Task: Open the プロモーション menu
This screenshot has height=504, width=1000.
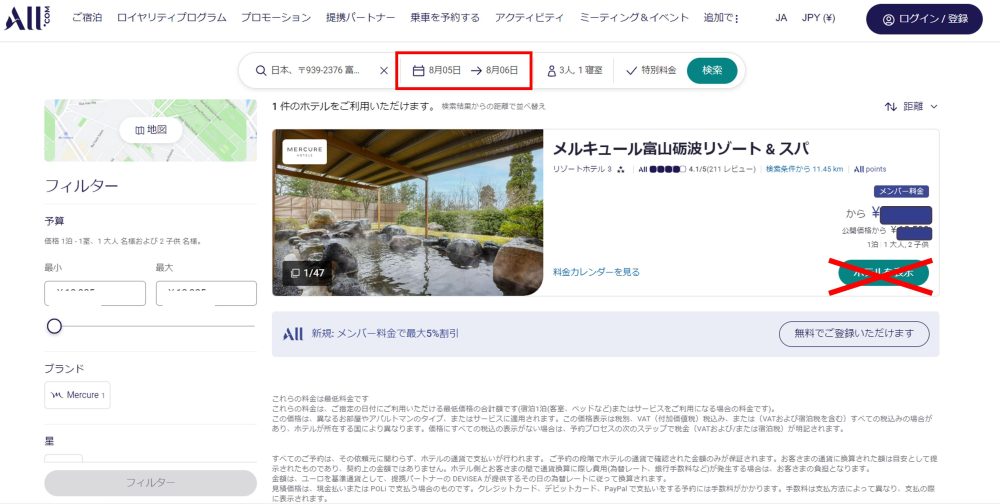Action: [x=276, y=18]
